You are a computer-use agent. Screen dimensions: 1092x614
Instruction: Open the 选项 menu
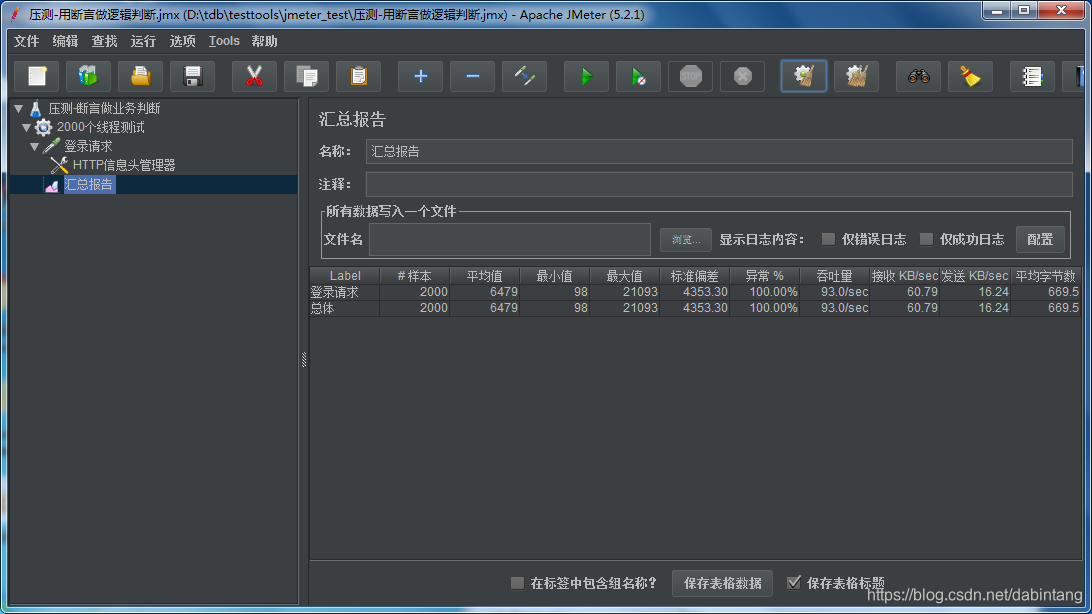[182, 41]
